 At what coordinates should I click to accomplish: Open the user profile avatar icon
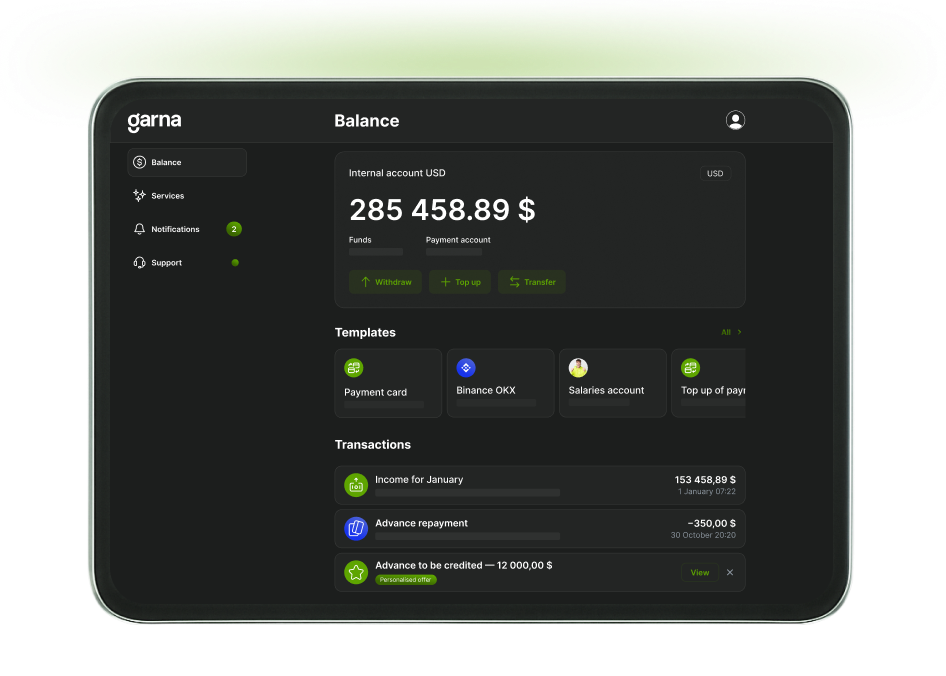[735, 120]
